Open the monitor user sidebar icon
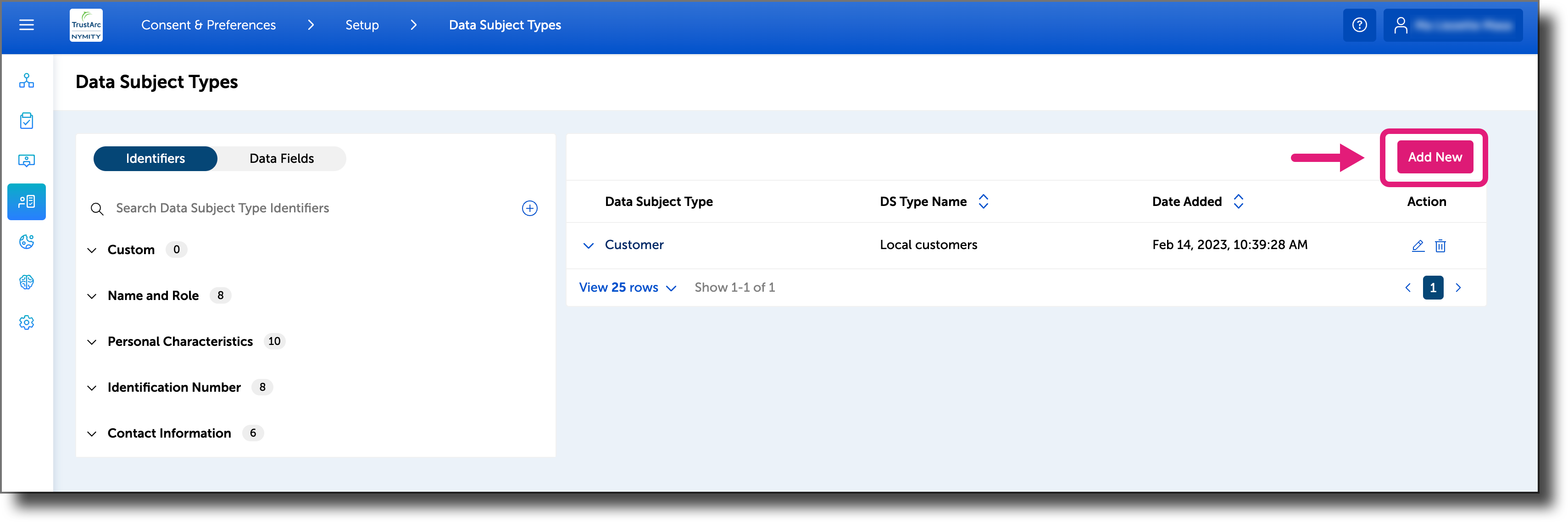1568x522 pixels. 26,161
